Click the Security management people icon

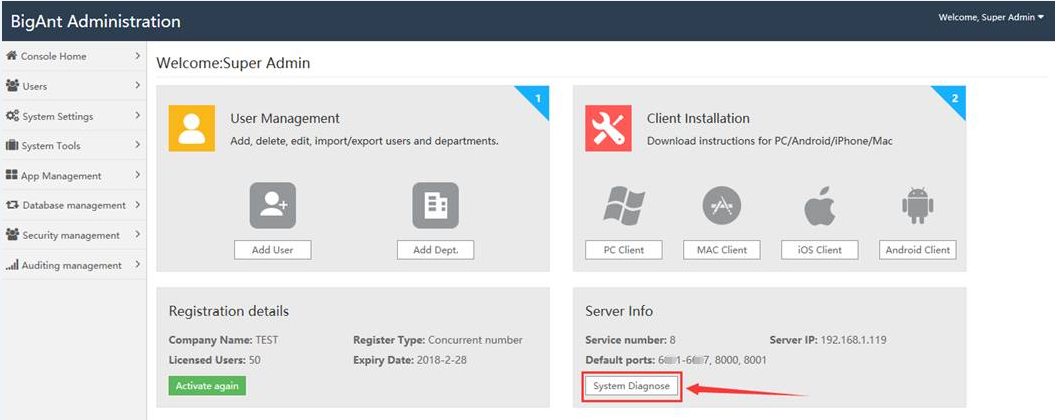(x=12, y=235)
